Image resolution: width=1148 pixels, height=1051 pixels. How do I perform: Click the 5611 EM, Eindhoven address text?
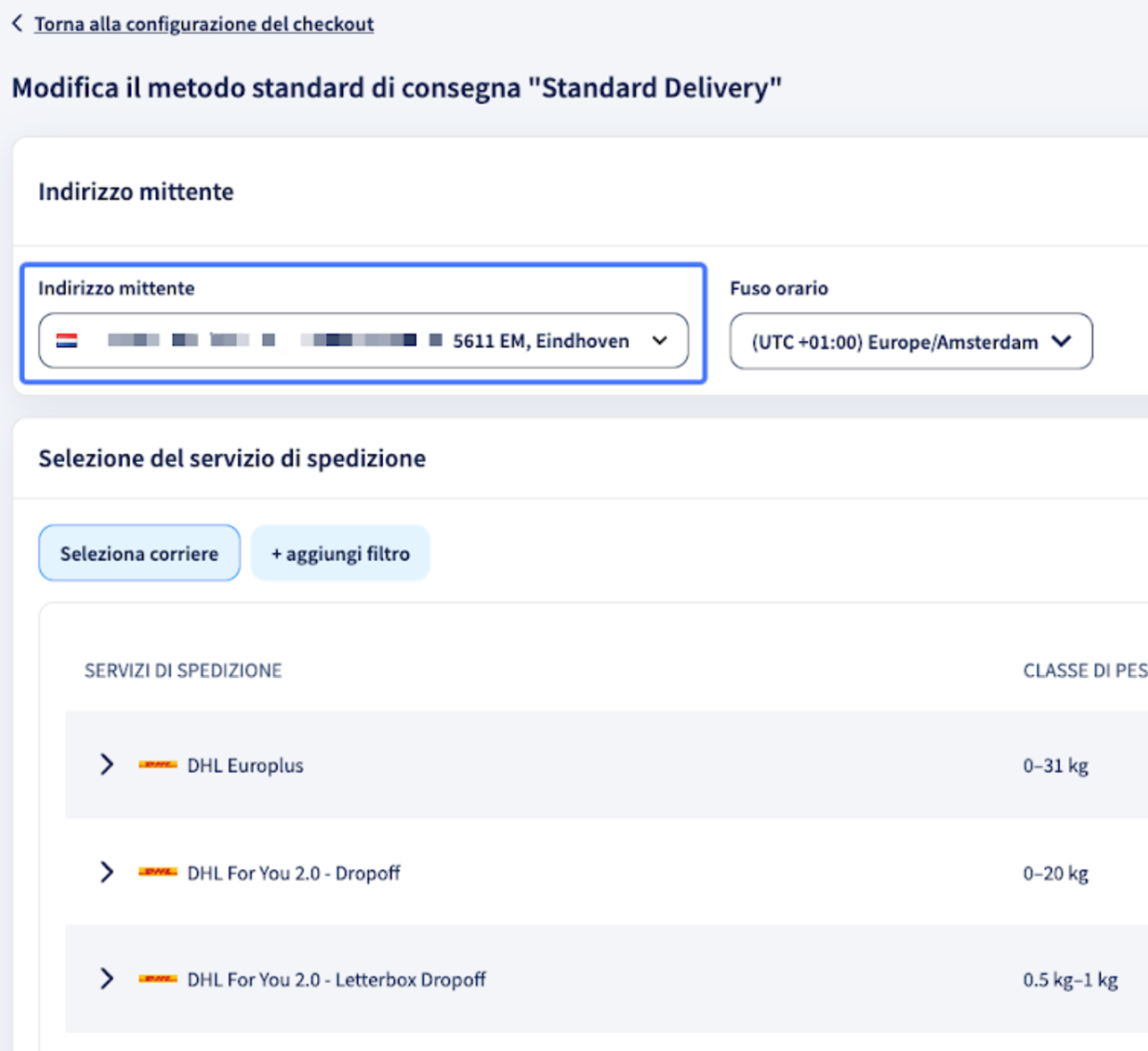click(x=541, y=341)
